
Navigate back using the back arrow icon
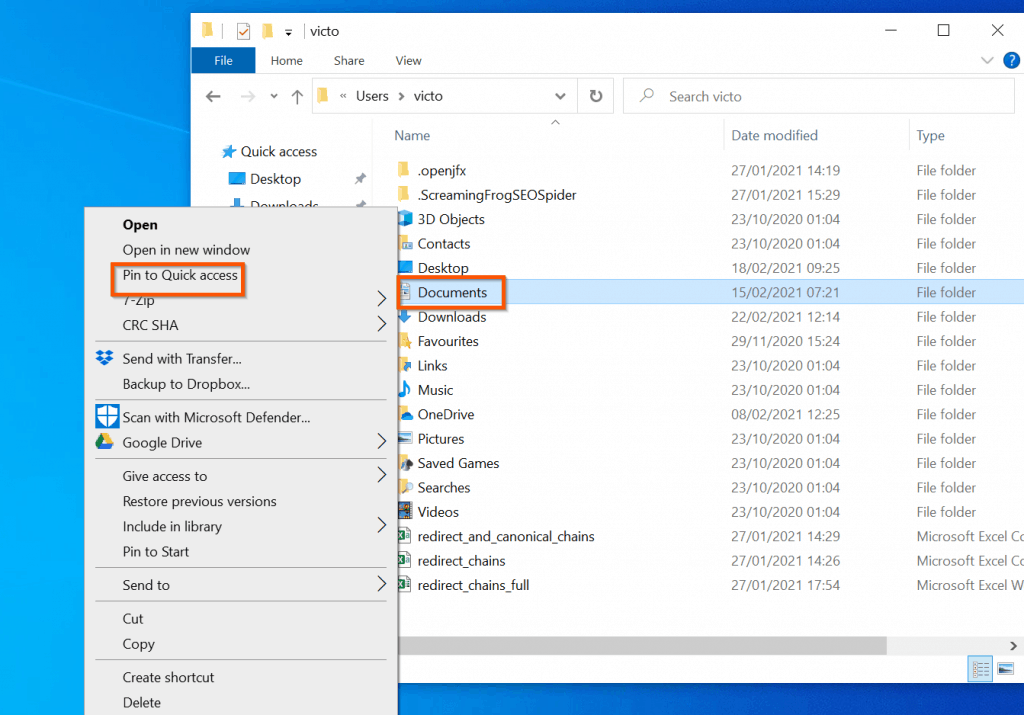click(213, 95)
